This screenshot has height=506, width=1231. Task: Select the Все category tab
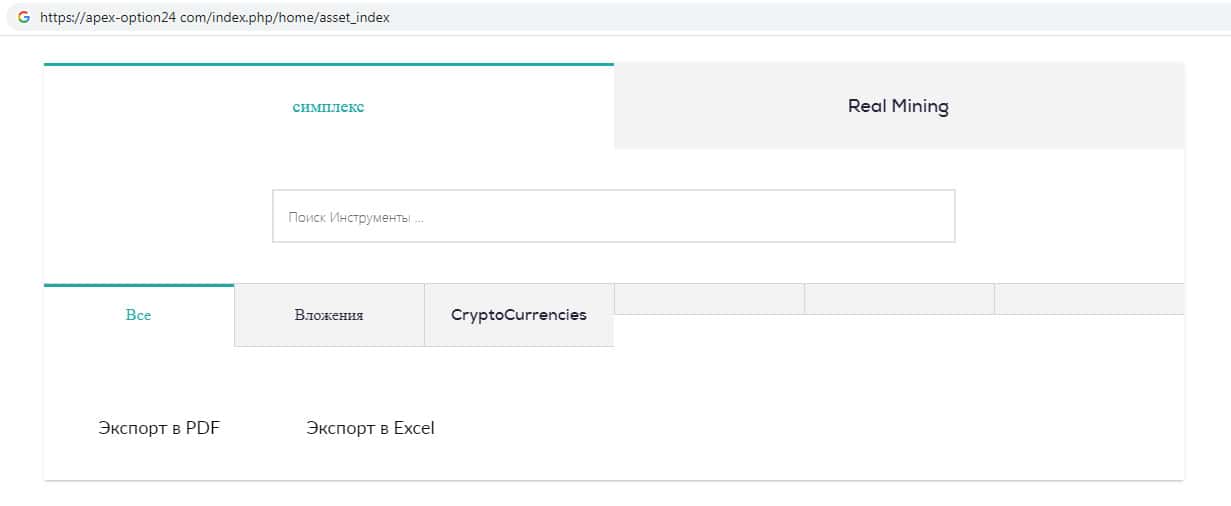(138, 315)
